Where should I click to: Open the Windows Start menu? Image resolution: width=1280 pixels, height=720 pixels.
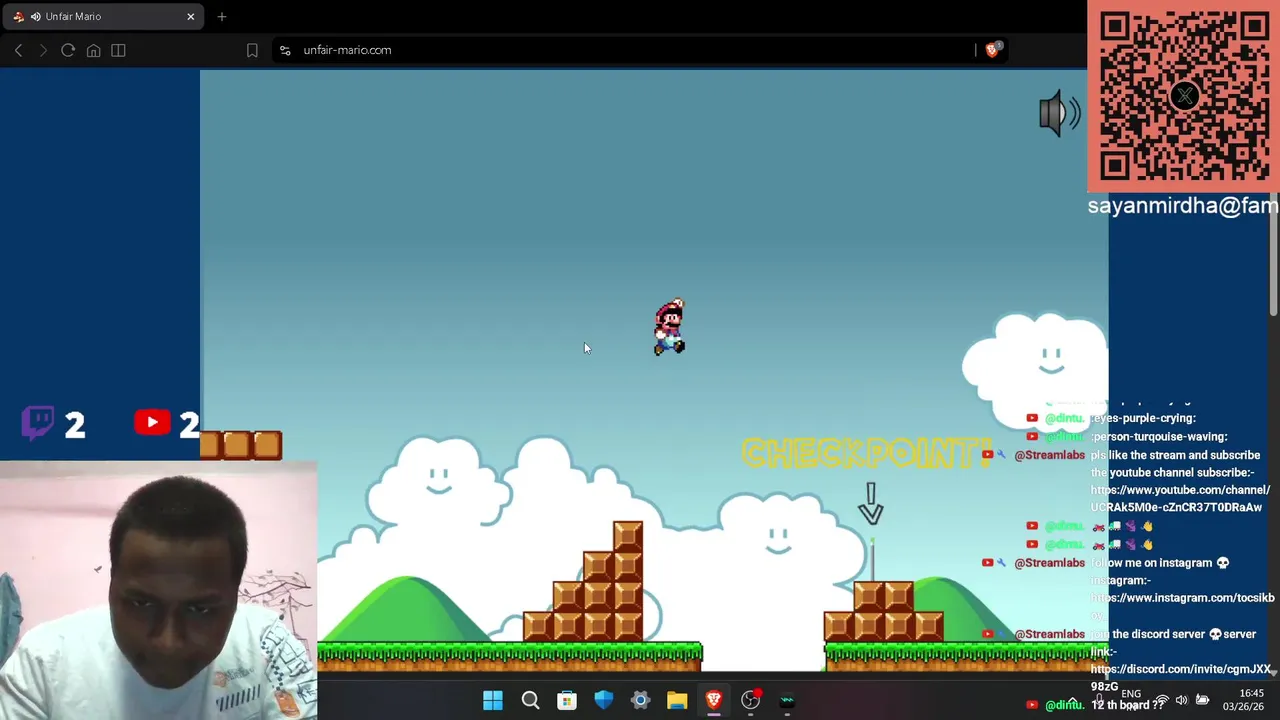pyautogui.click(x=493, y=701)
